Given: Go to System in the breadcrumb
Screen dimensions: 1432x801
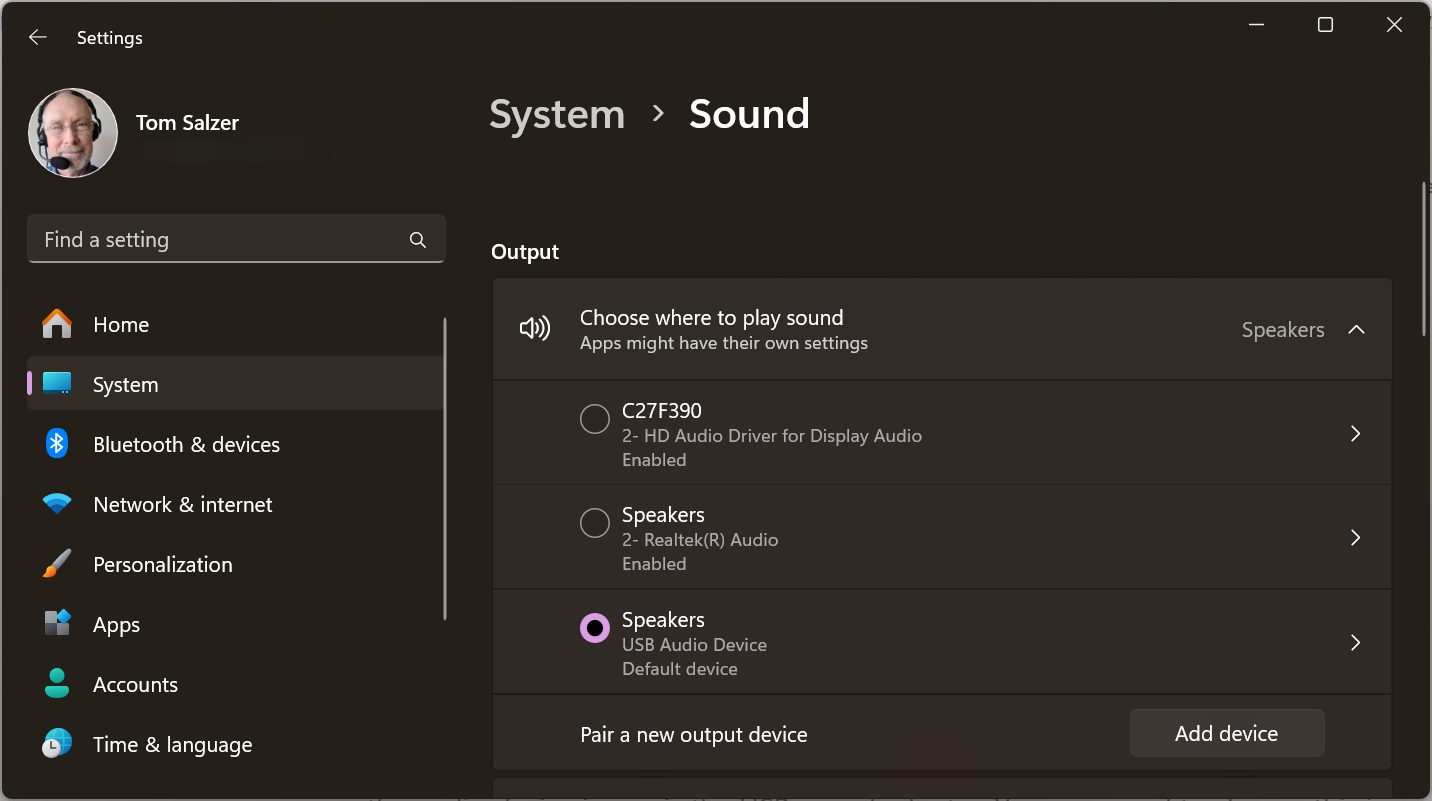Looking at the screenshot, I should click(x=557, y=114).
